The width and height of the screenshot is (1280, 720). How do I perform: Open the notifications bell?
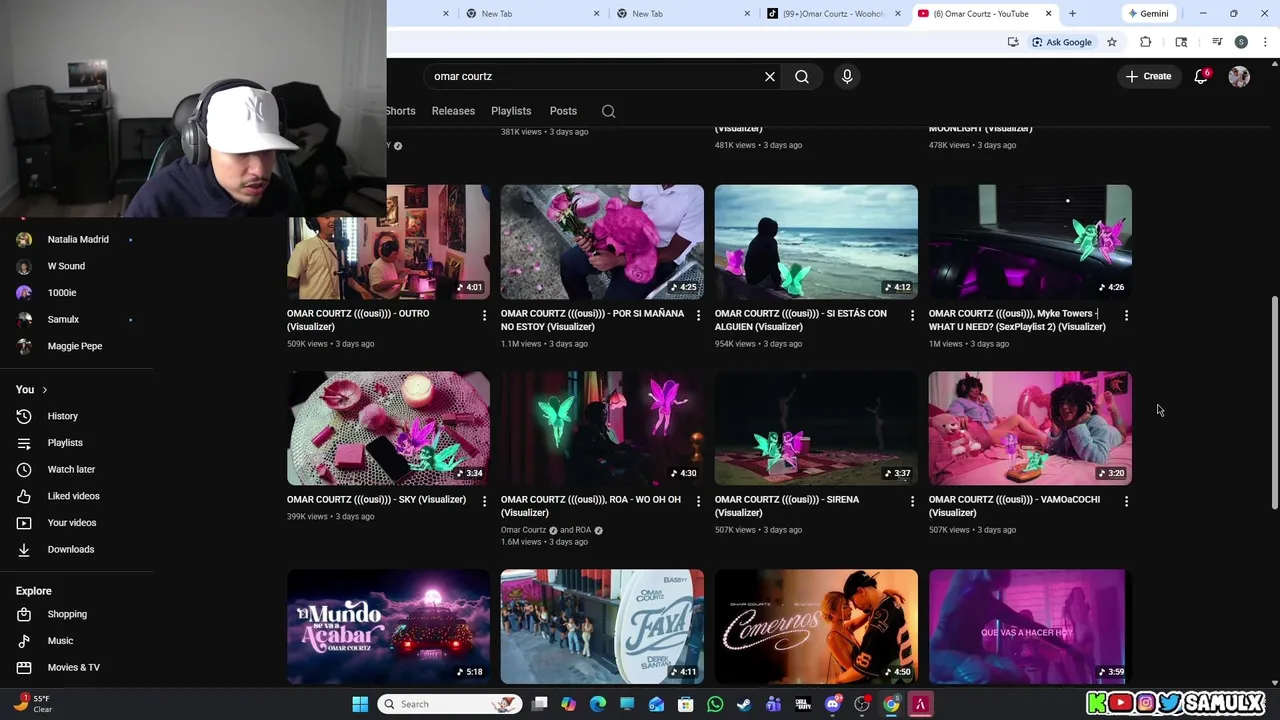tap(1201, 76)
